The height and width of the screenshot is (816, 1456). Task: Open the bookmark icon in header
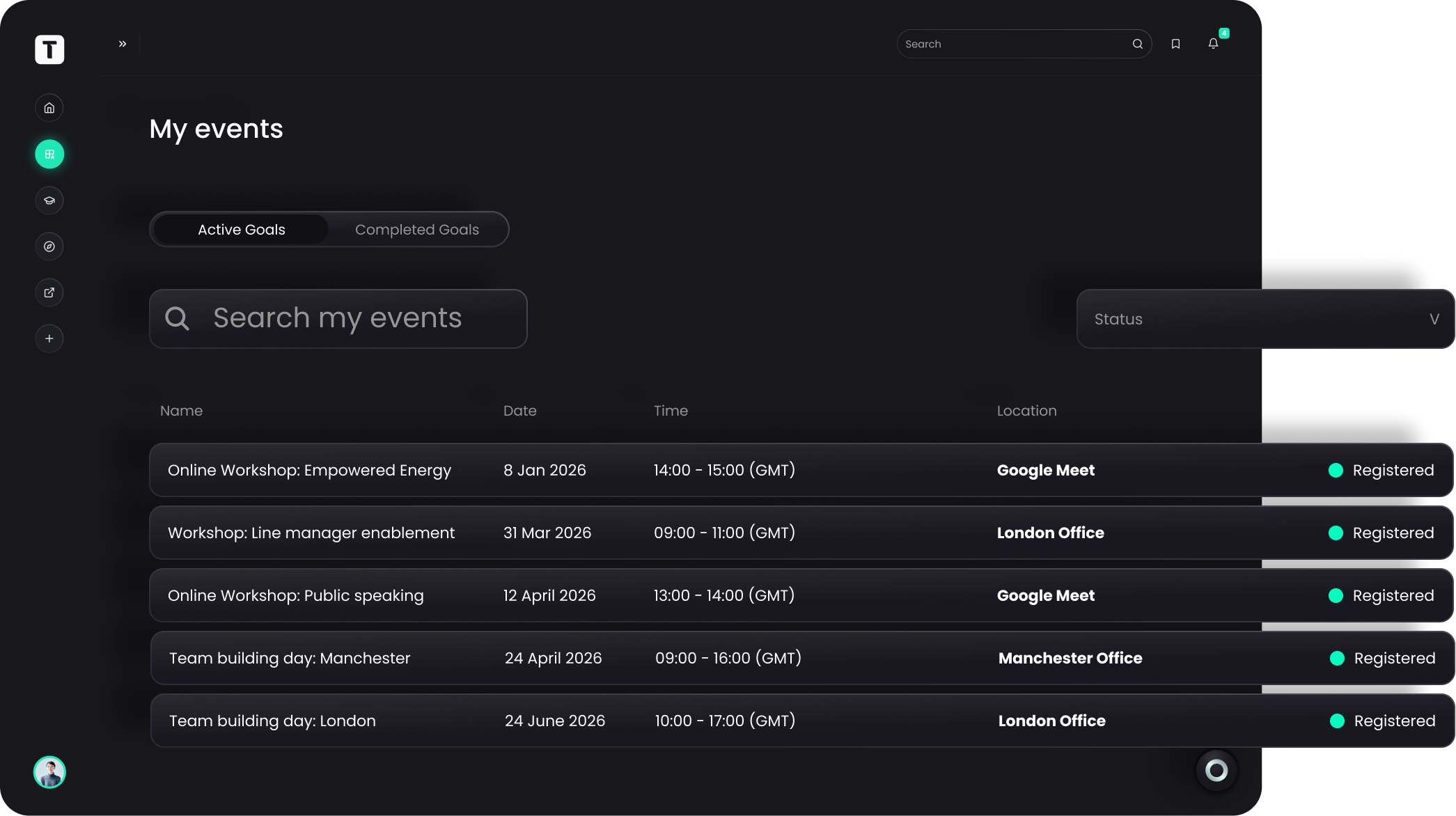pos(1175,44)
